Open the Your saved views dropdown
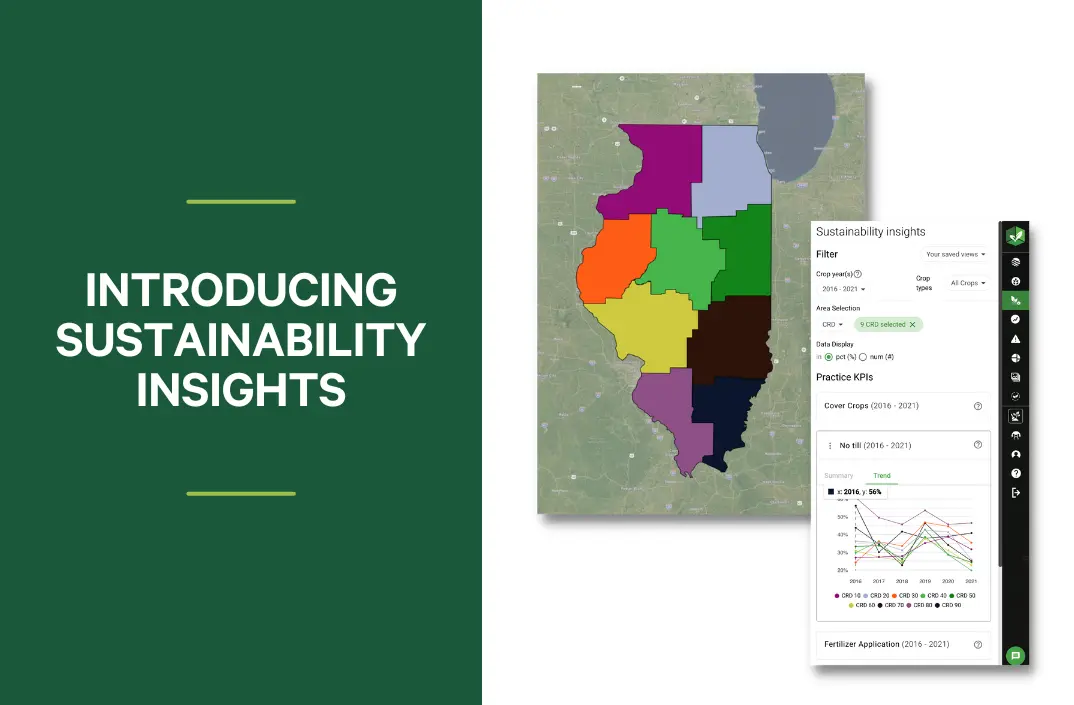The width and height of the screenshot is (1074, 705). click(x=955, y=254)
